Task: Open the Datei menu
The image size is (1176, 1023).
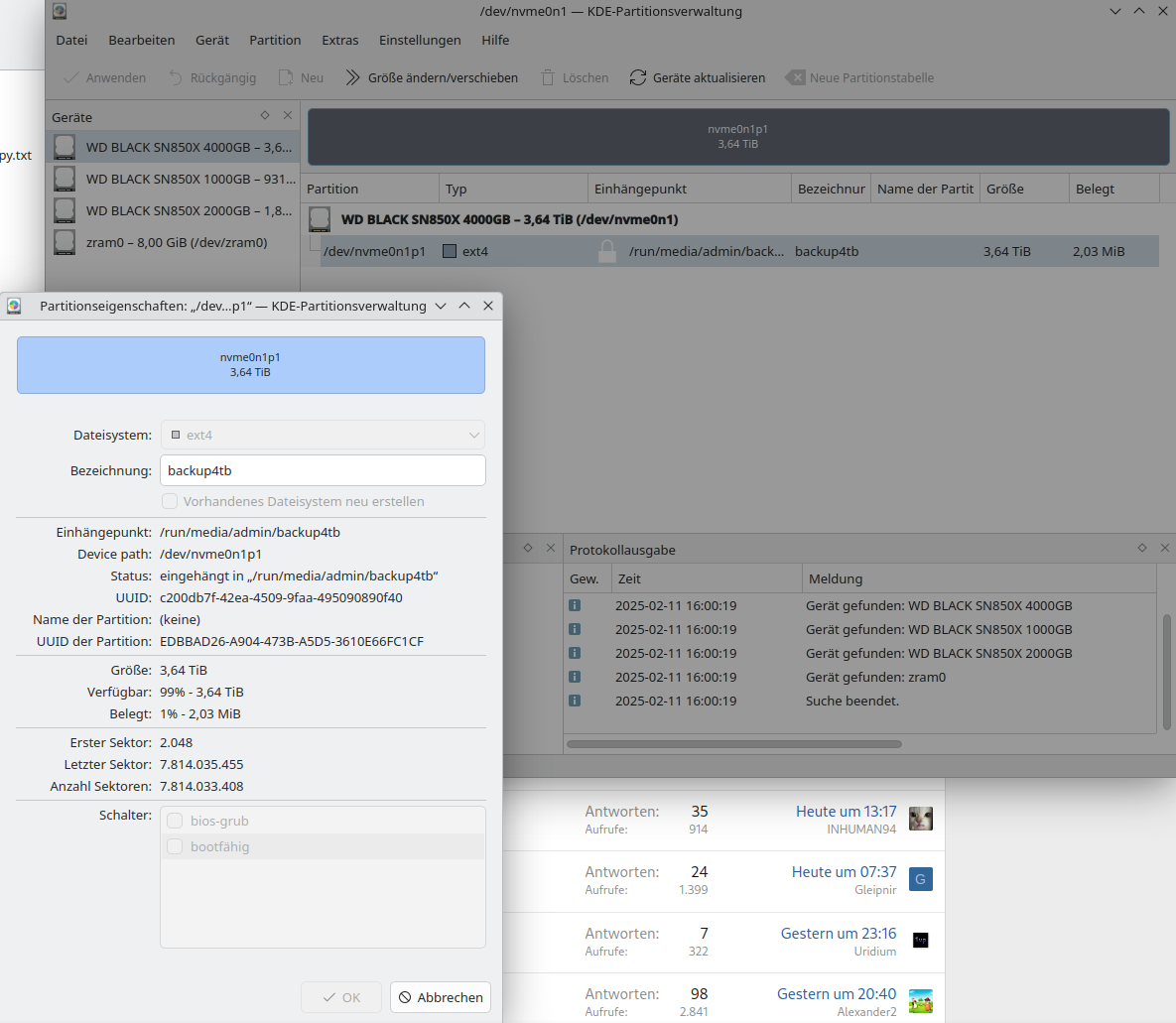Action: [71, 40]
